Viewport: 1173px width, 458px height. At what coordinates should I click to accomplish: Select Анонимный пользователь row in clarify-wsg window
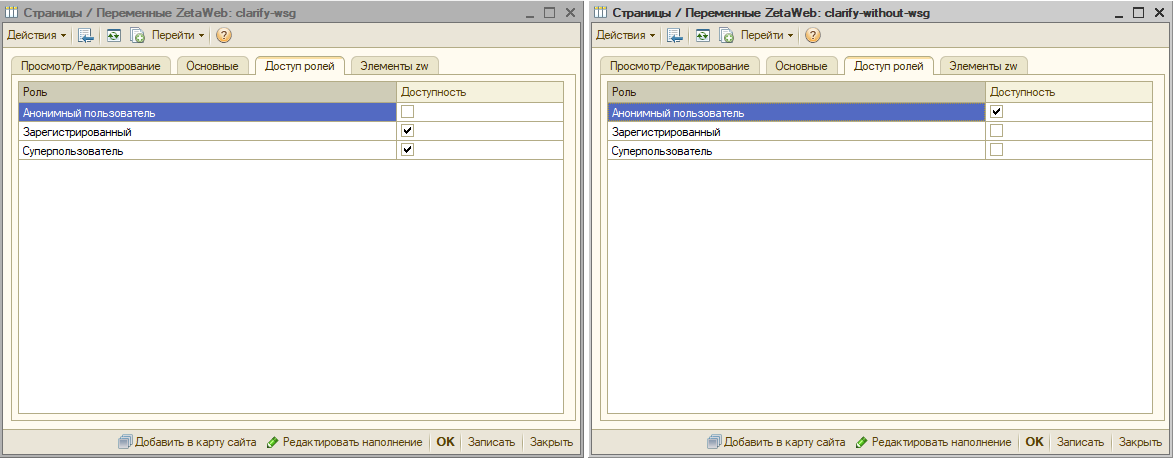click(291, 112)
